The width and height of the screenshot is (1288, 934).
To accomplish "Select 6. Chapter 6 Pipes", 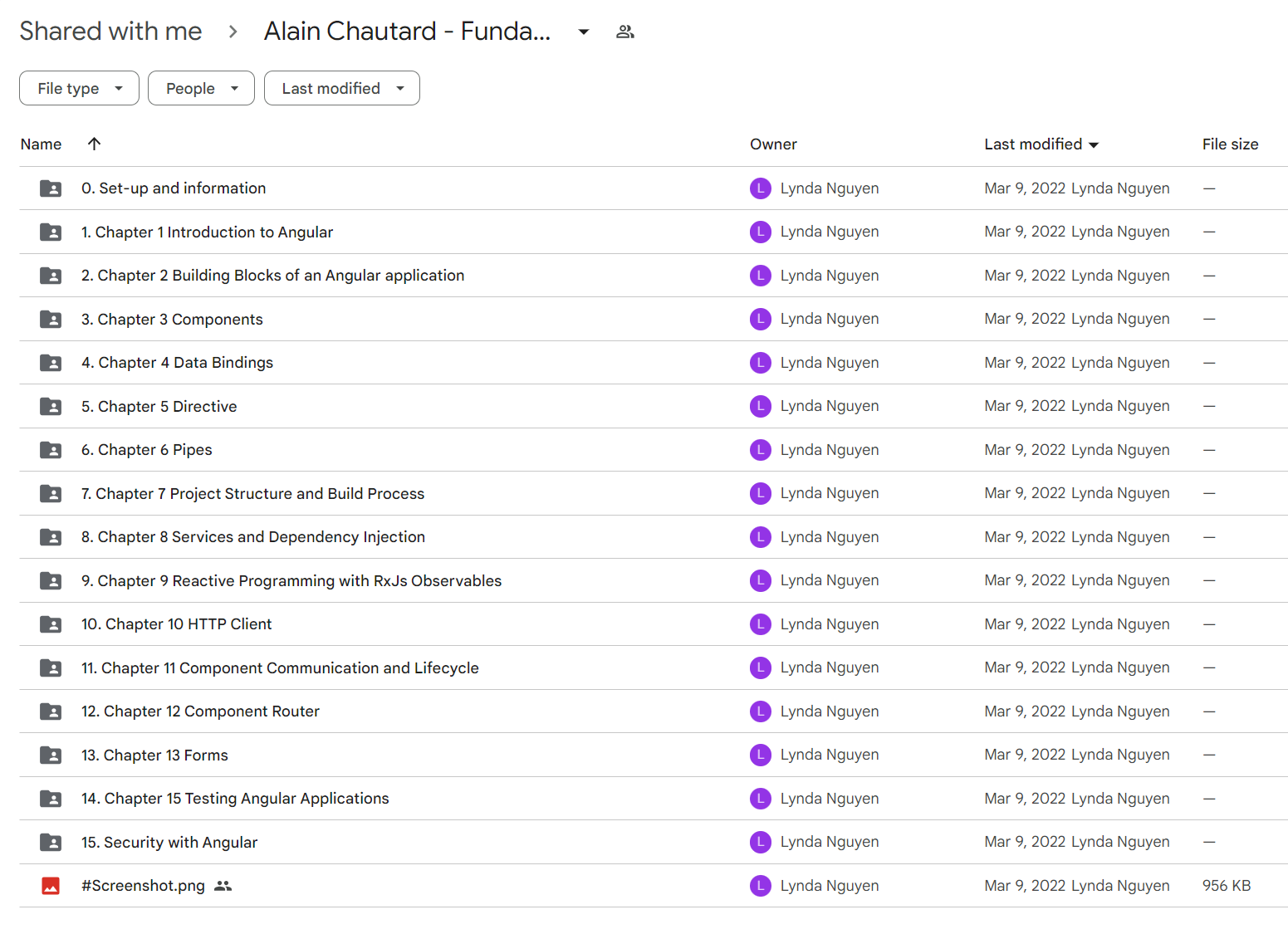I will coord(146,450).
